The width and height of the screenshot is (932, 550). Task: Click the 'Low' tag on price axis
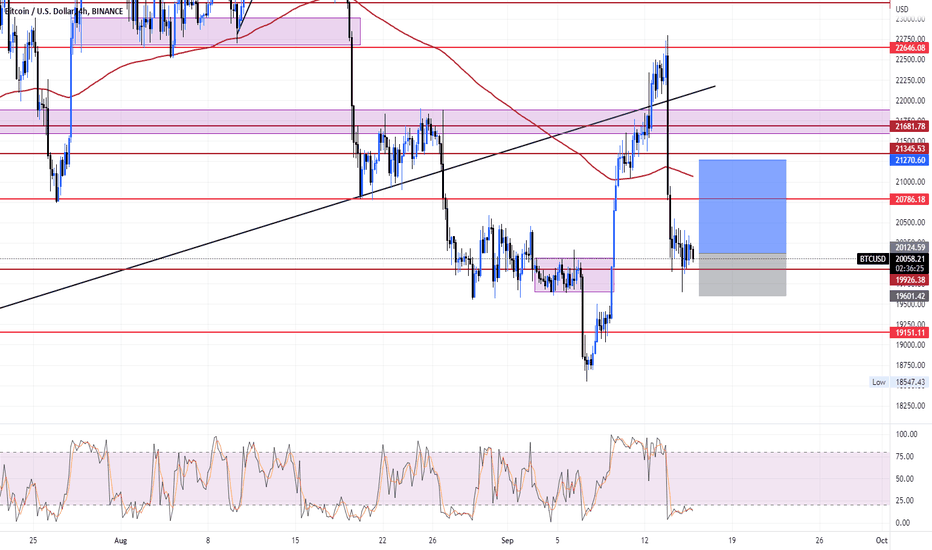pos(879,382)
